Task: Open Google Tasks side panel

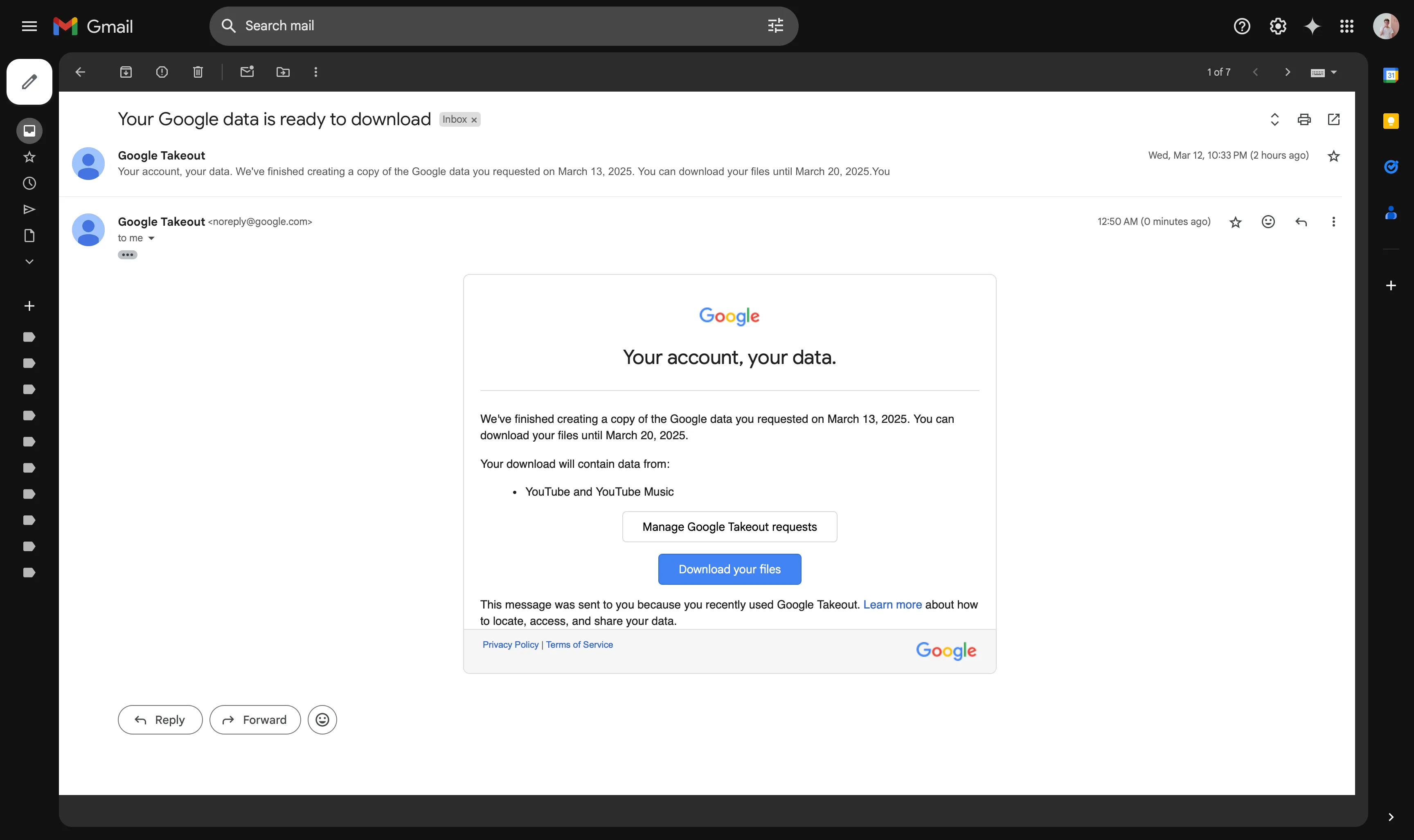Action: (x=1391, y=166)
